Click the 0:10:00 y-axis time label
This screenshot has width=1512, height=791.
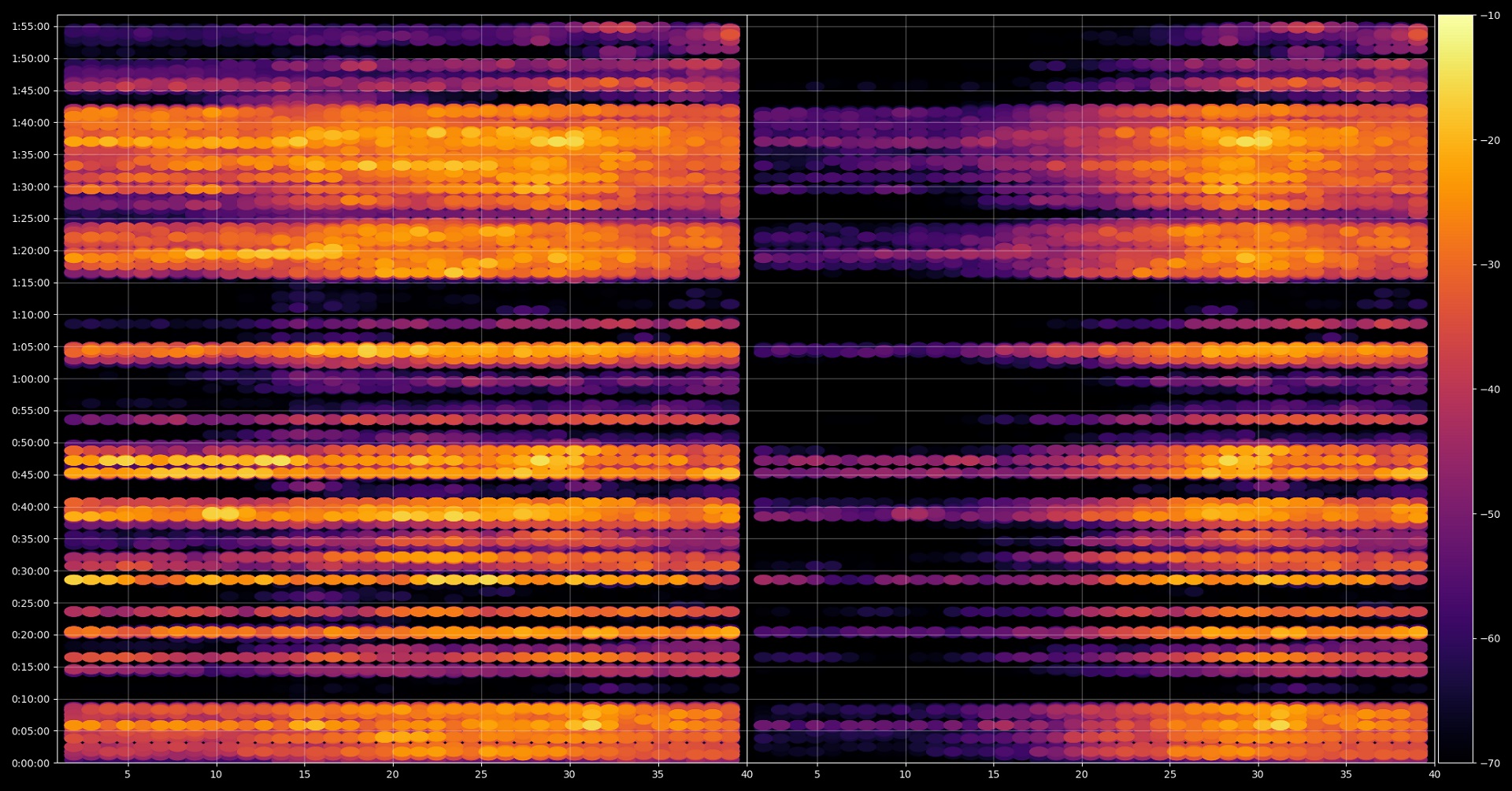(x=31, y=700)
